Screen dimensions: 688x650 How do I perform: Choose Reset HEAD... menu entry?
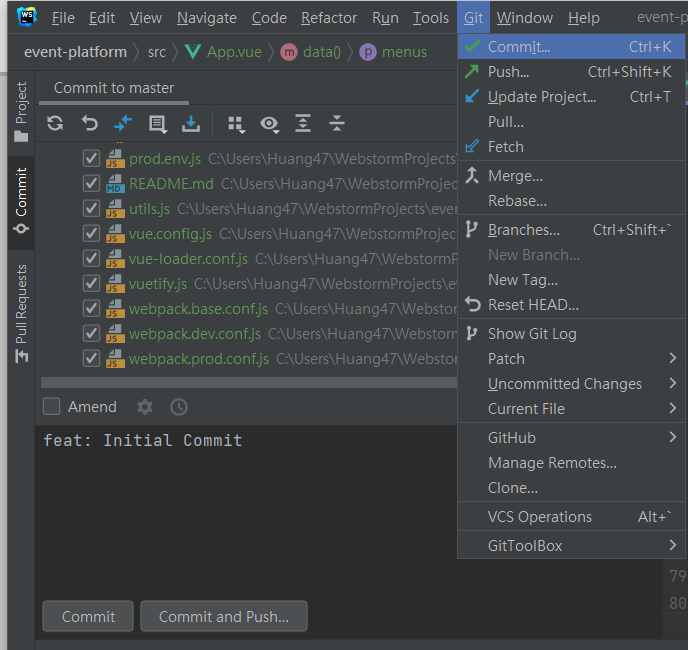tap(571, 305)
